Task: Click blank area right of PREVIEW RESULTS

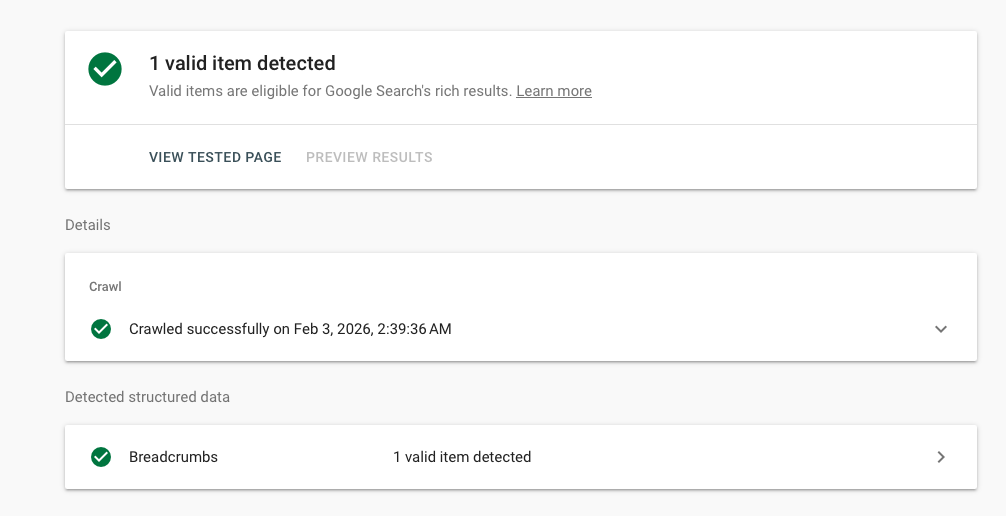Action: point(700,157)
